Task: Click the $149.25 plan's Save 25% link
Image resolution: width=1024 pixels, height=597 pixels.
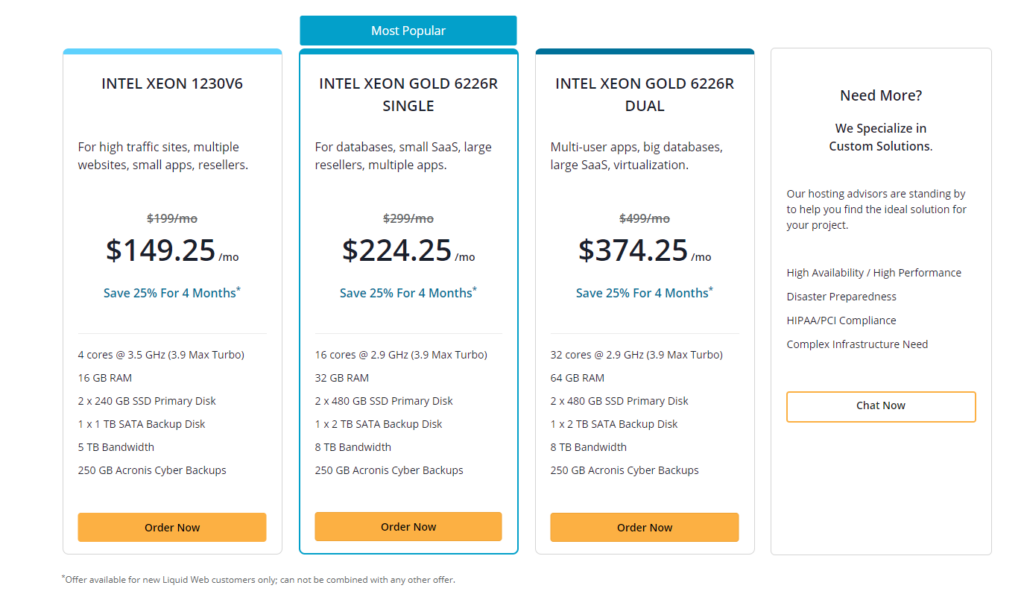Action: pos(172,293)
